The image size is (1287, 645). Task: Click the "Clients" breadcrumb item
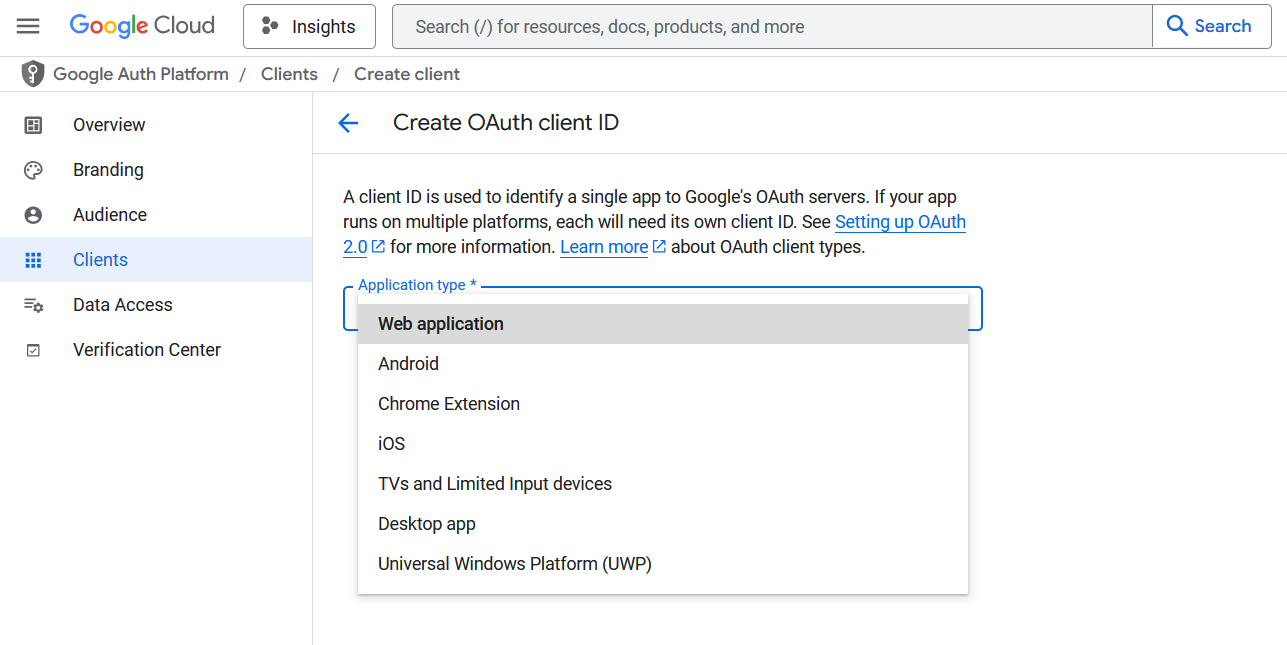289,73
